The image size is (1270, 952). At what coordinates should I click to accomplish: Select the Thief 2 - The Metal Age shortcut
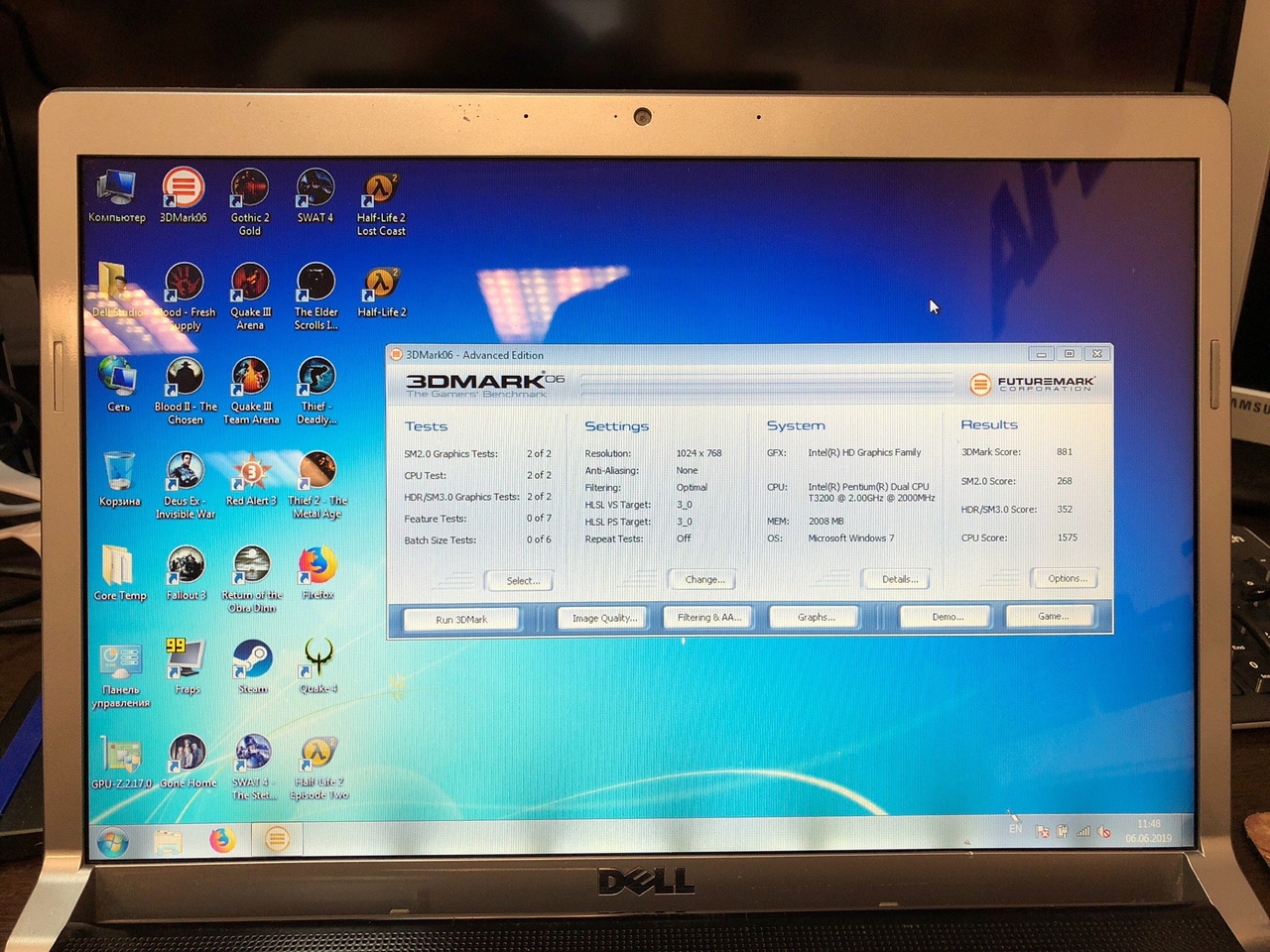317,485
